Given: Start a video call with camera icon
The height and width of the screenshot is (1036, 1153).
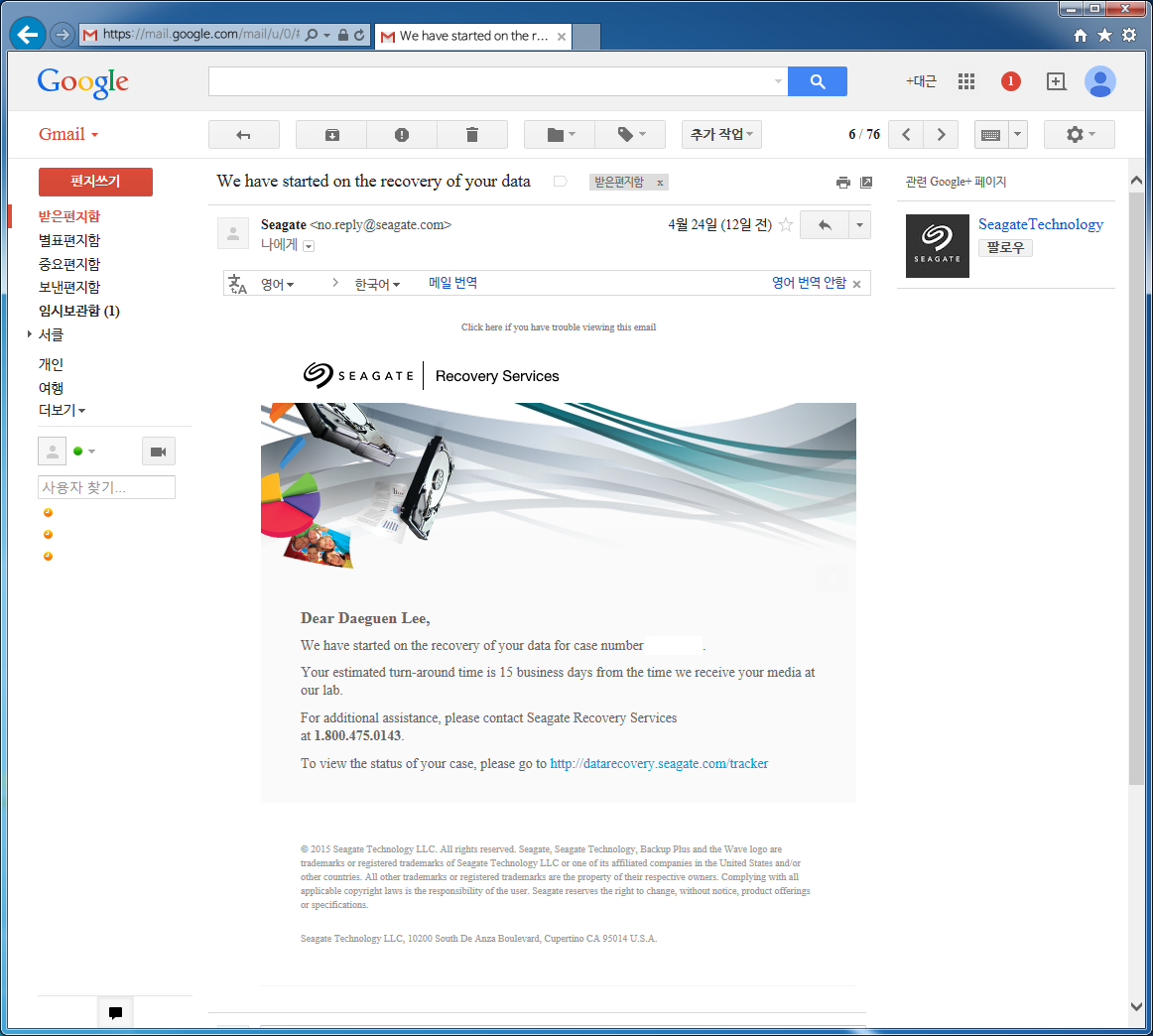Looking at the screenshot, I should [158, 452].
